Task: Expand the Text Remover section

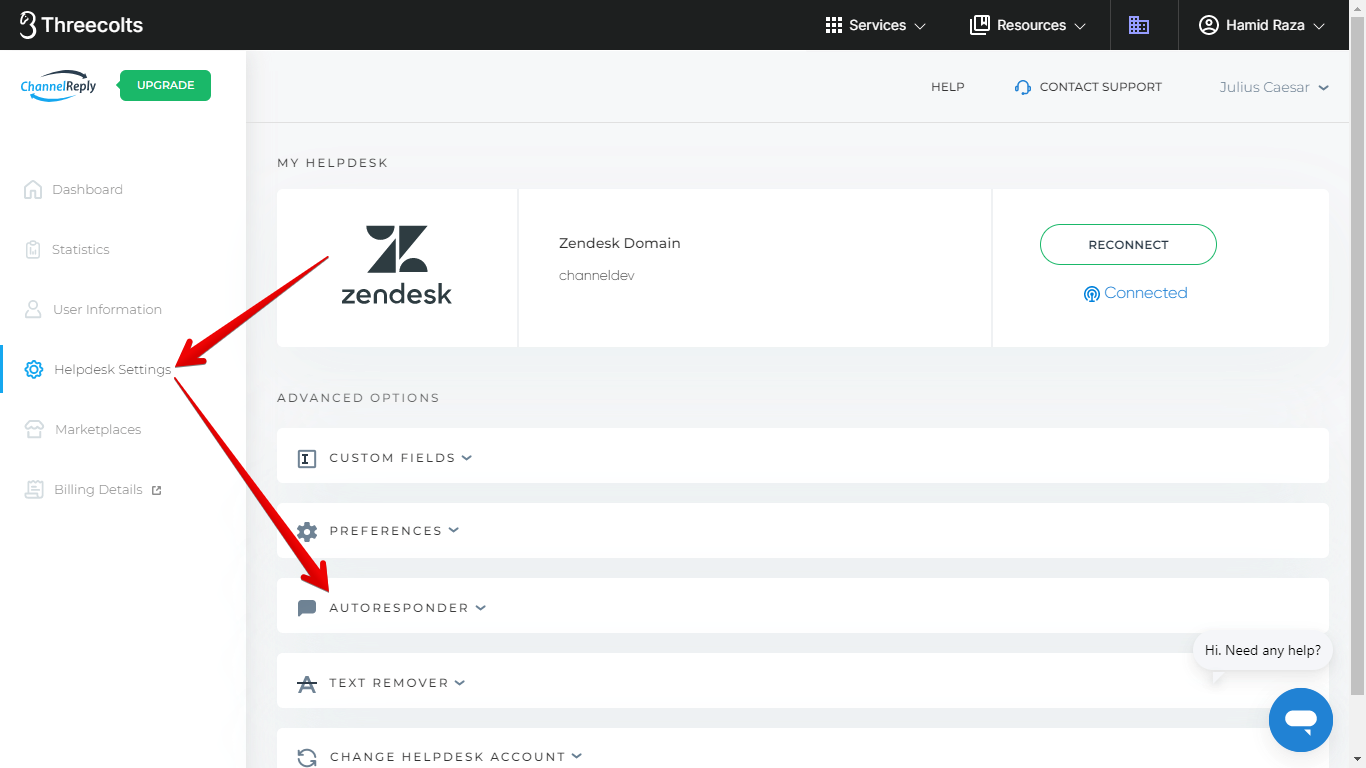Action: (x=803, y=682)
